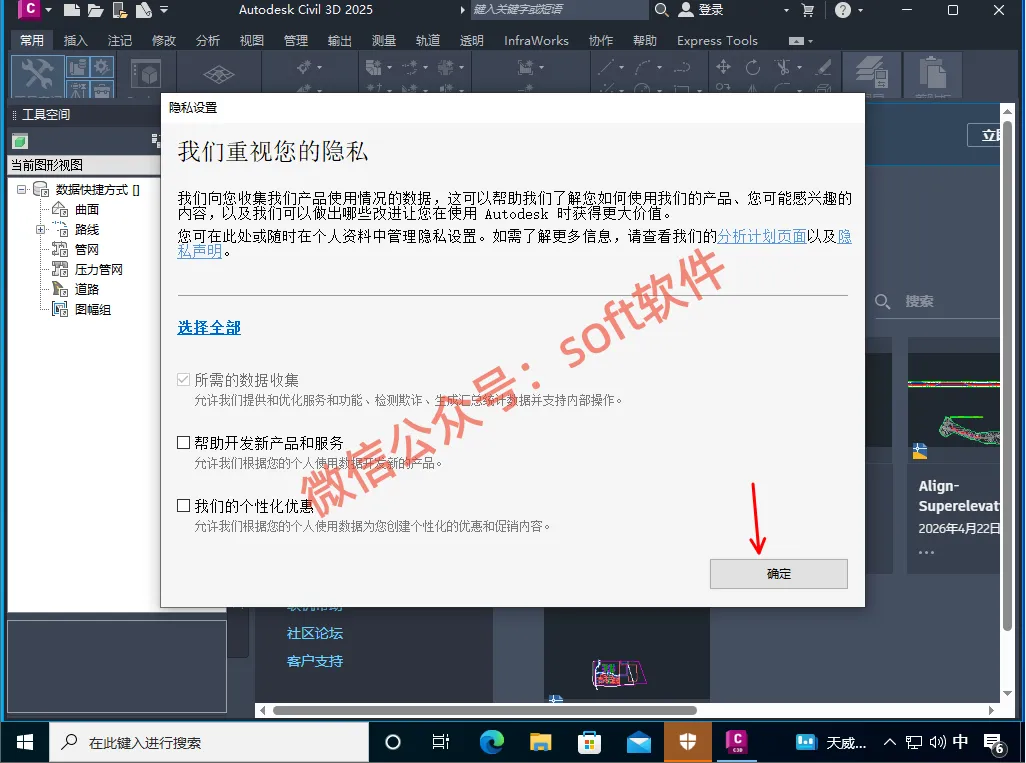Click the Paste clipboard icon in ribbon
1026x763 pixels.
(x=932, y=73)
